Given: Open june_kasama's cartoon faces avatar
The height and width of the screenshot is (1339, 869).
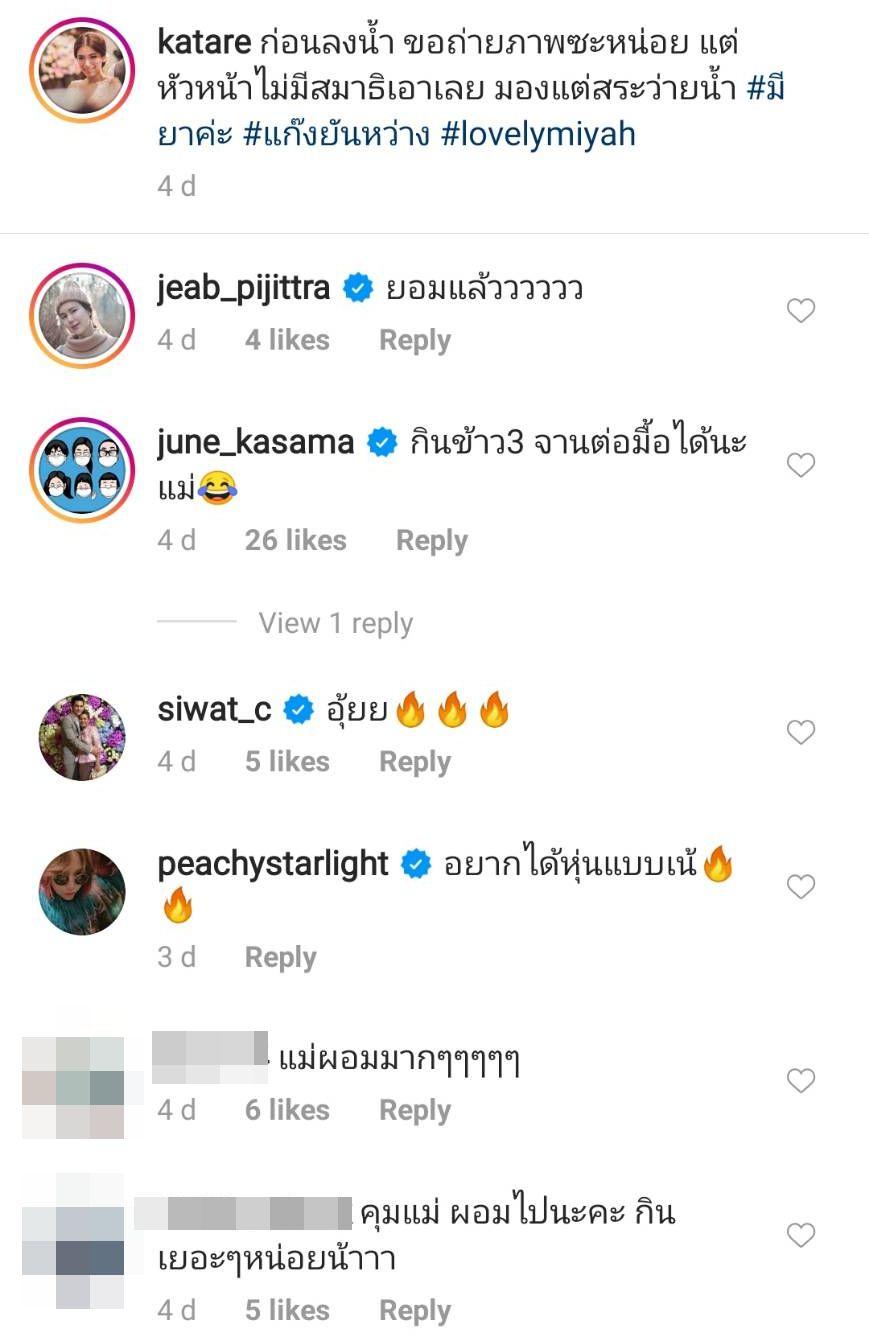Looking at the screenshot, I should [82, 470].
